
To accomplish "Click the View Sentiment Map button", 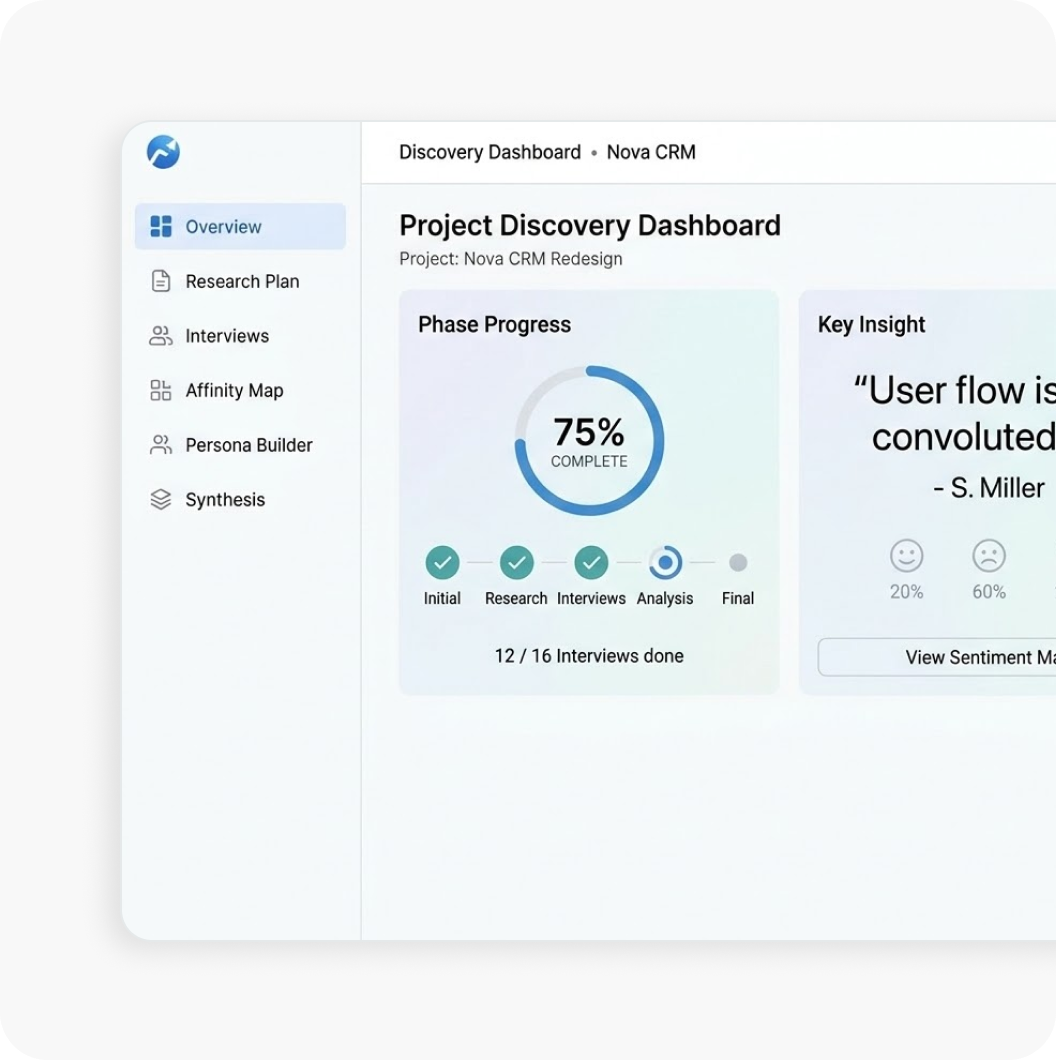I will coord(937,657).
